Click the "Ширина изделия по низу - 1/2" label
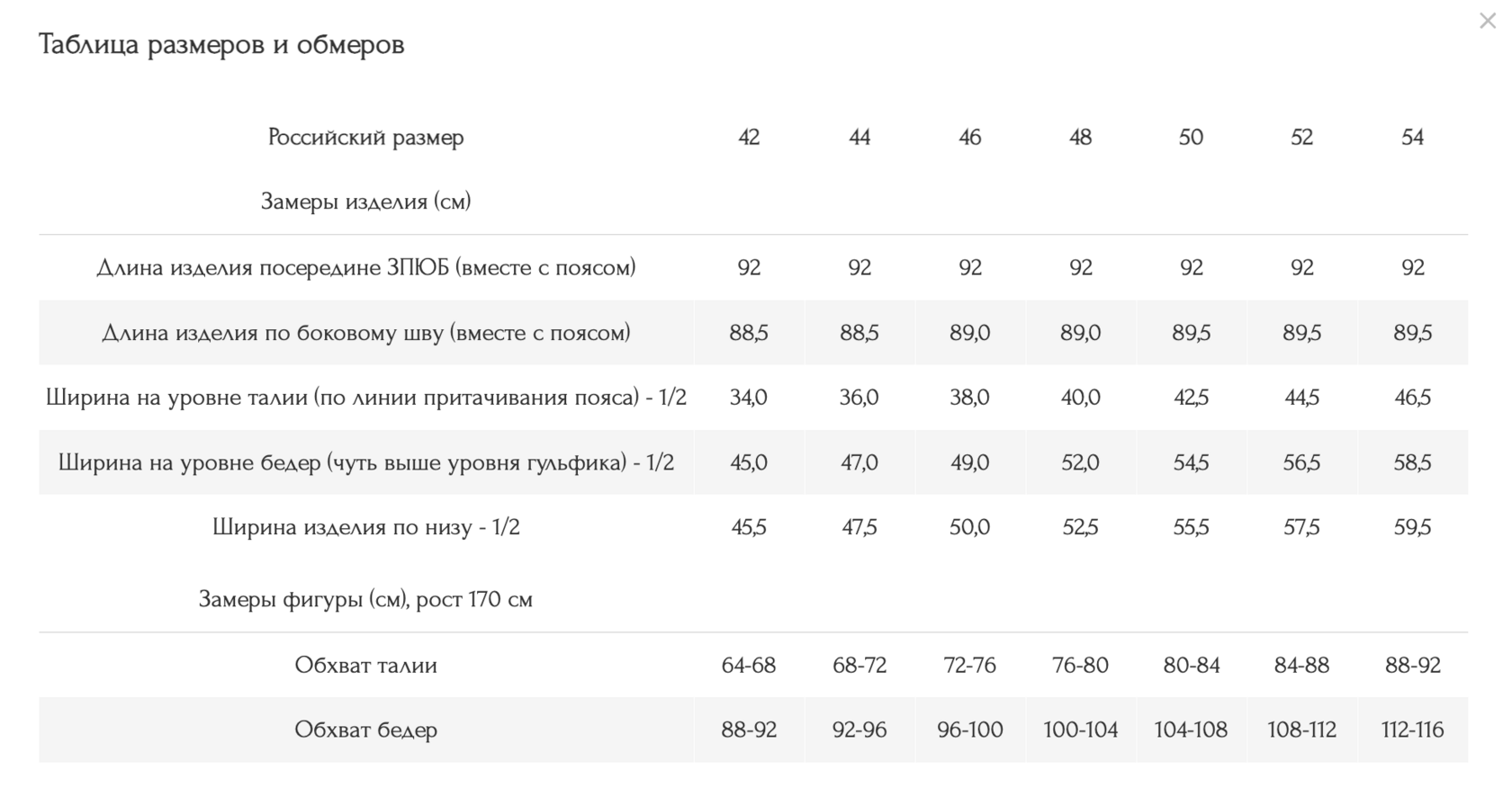Screen dimensions: 1512x797 pos(366,527)
